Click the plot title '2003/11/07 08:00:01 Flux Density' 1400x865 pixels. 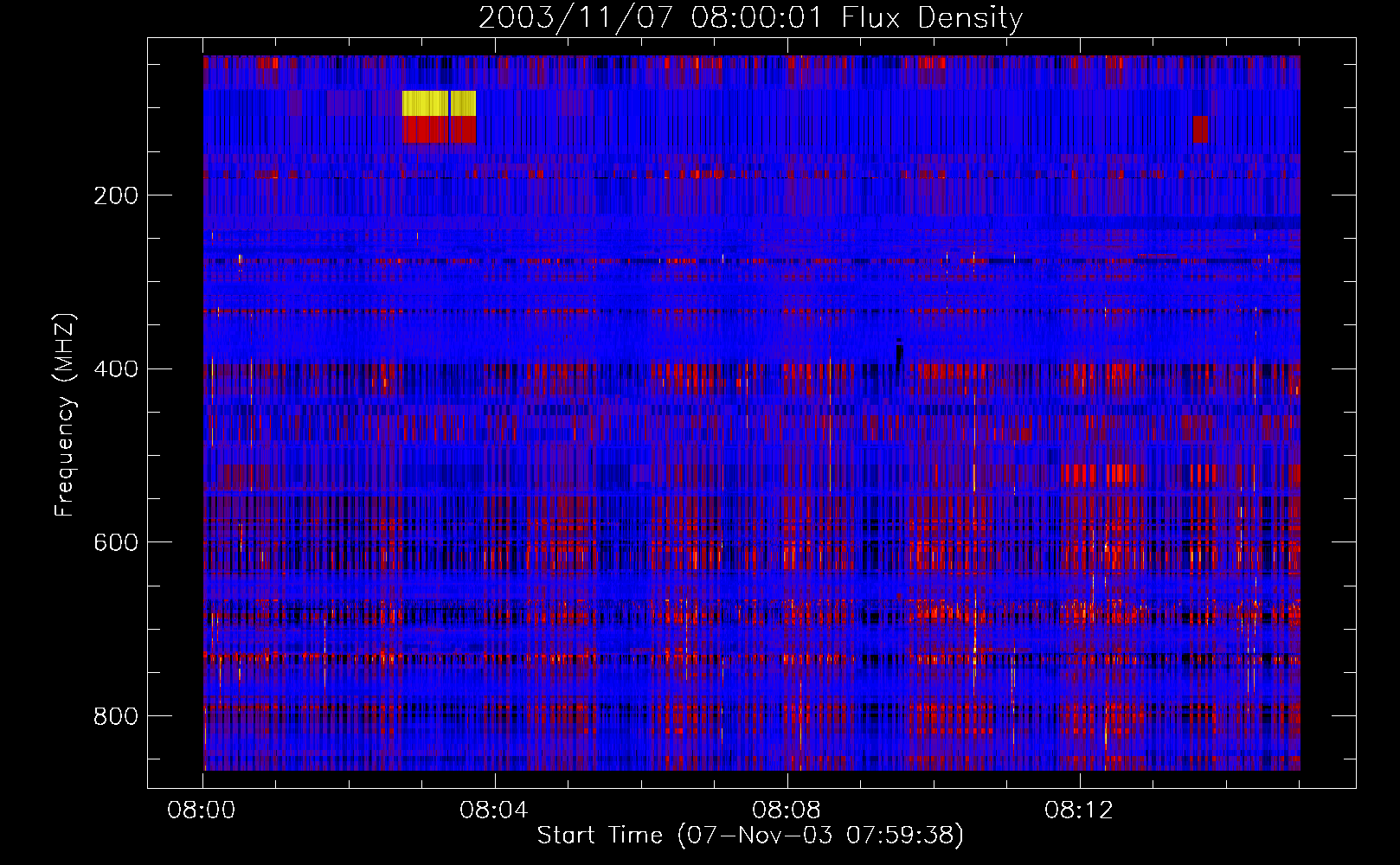pyautogui.click(x=750, y=17)
